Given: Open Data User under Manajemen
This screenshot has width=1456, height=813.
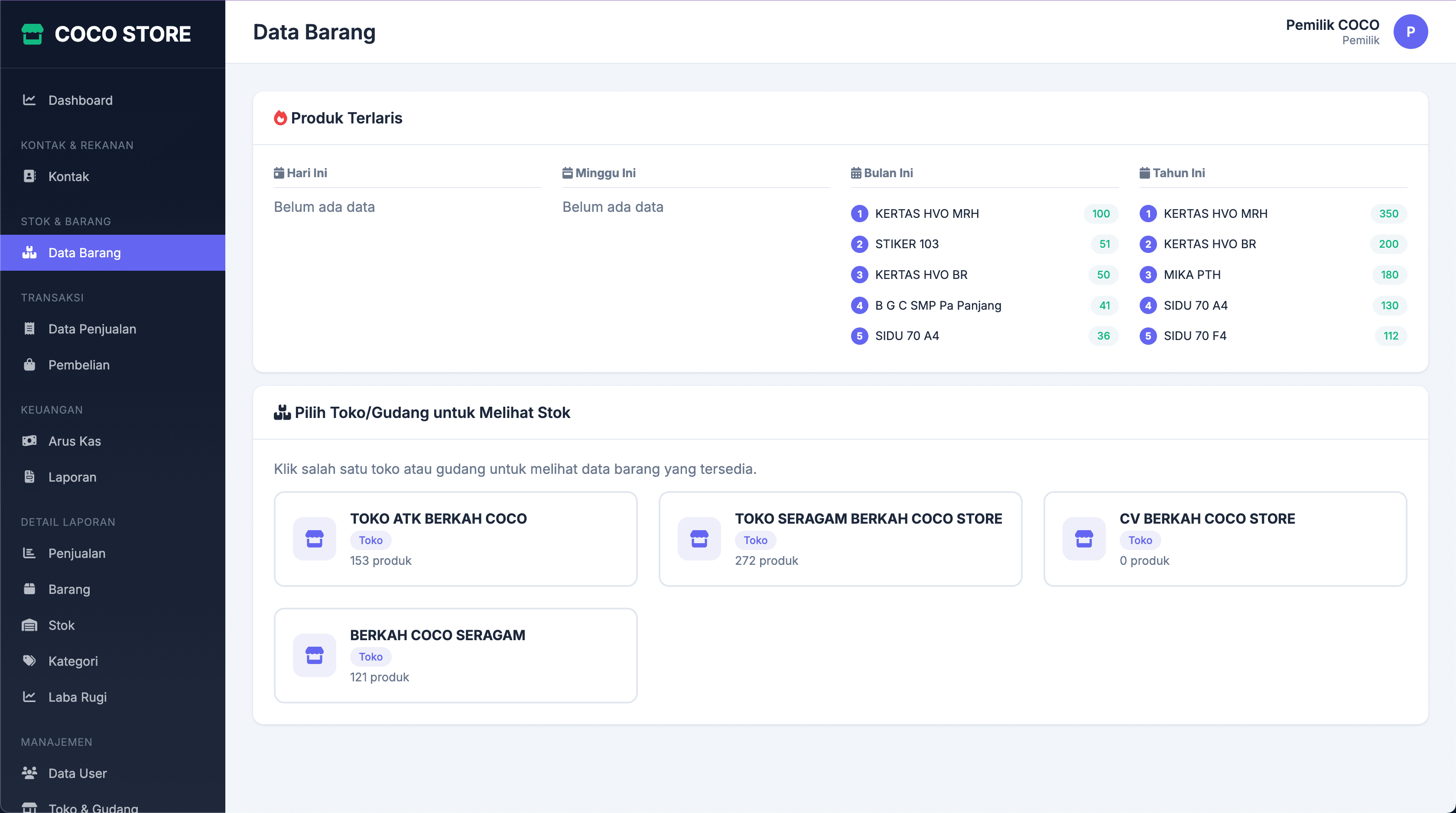Looking at the screenshot, I should 113,773.
